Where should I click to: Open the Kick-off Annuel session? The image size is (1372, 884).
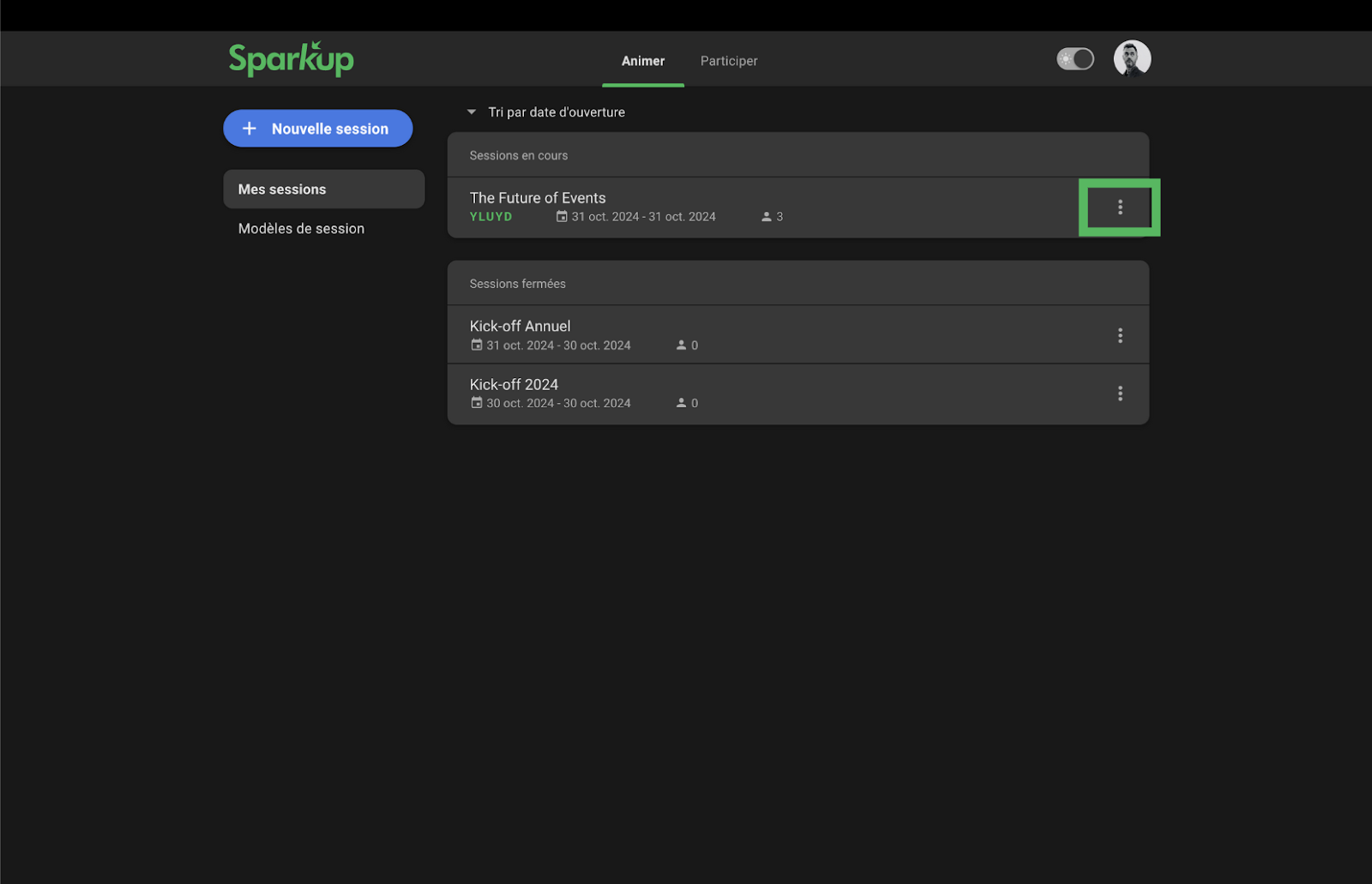pyautogui.click(x=520, y=326)
